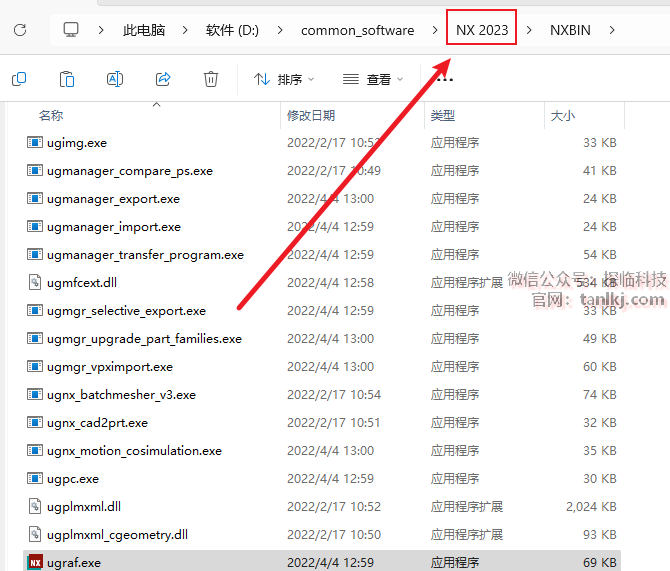Screen dimensions: 670x571
Task: Select file name ugnx_batchmesher_v3.exe
Action: tap(121, 395)
